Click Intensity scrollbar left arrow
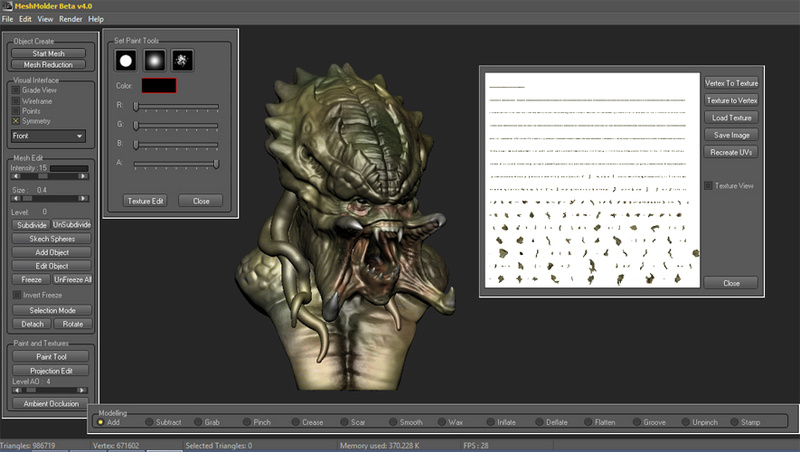 (16, 176)
